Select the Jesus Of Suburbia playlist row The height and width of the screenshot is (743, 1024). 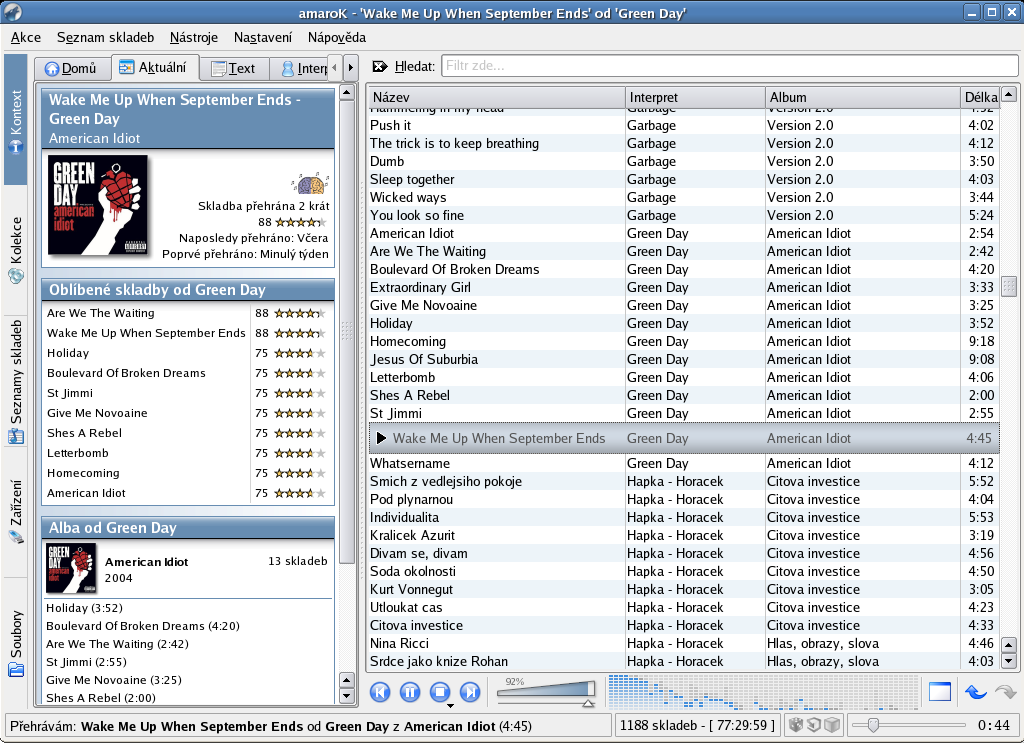tap(682, 359)
